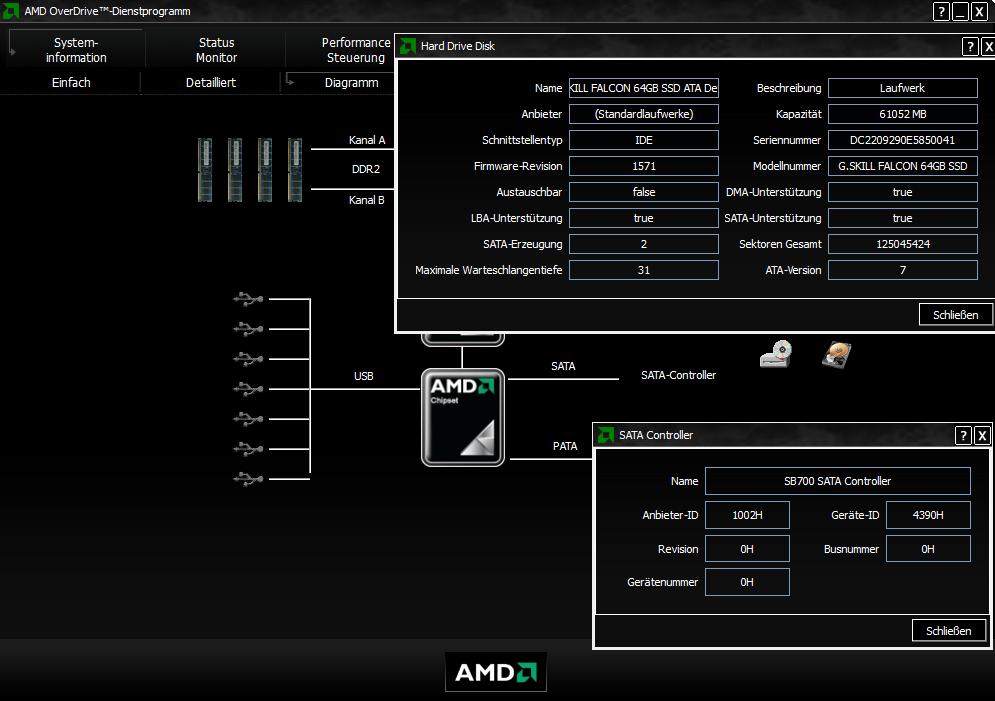Click the third USB port icon
Screen dimensions: 995x701
pyautogui.click(x=248, y=358)
